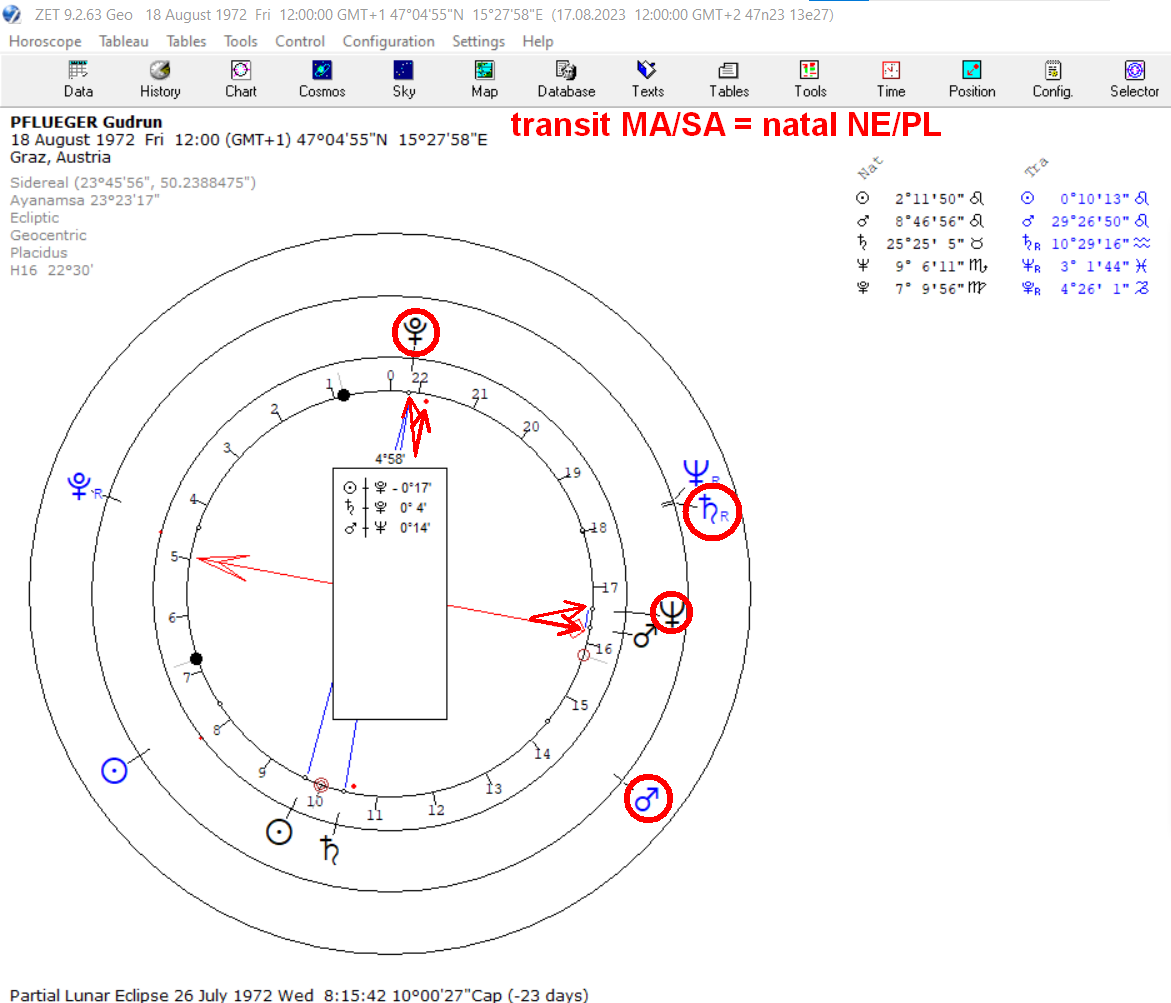Viewport: 1171px width, 1003px height.
Task: Click the name PFLUEGER Gudrun
Action: pyautogui.click(x=86, y=122)
